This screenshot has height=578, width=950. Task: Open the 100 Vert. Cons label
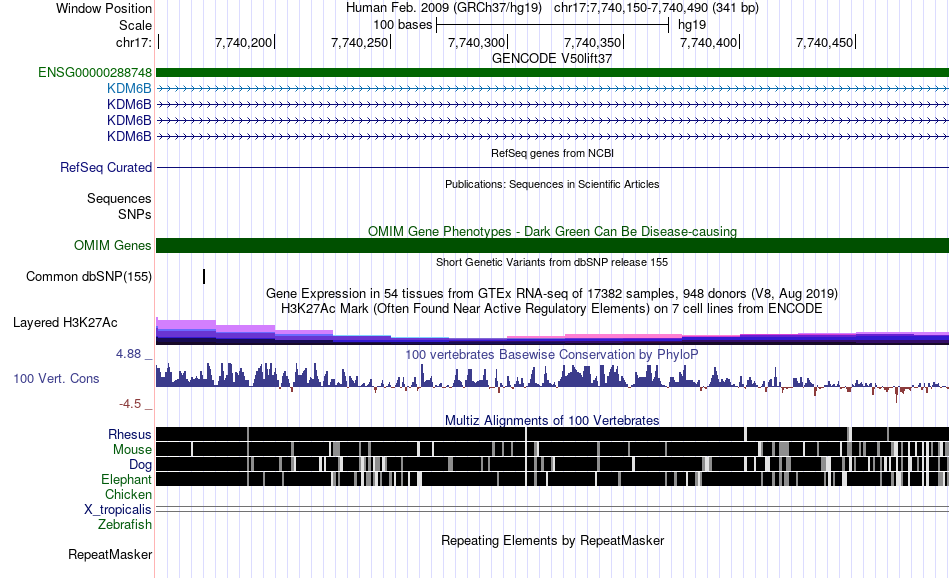(x=56, y=379)
